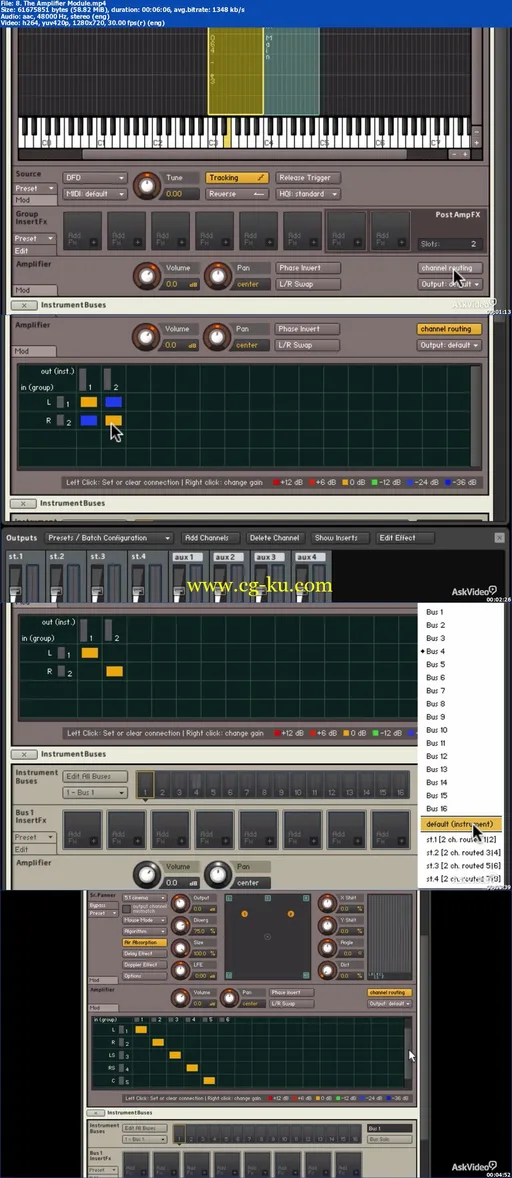Click the LFE knob
Image resolution: width=512 pixels, height=1178 pixels.
pos(180,970)
